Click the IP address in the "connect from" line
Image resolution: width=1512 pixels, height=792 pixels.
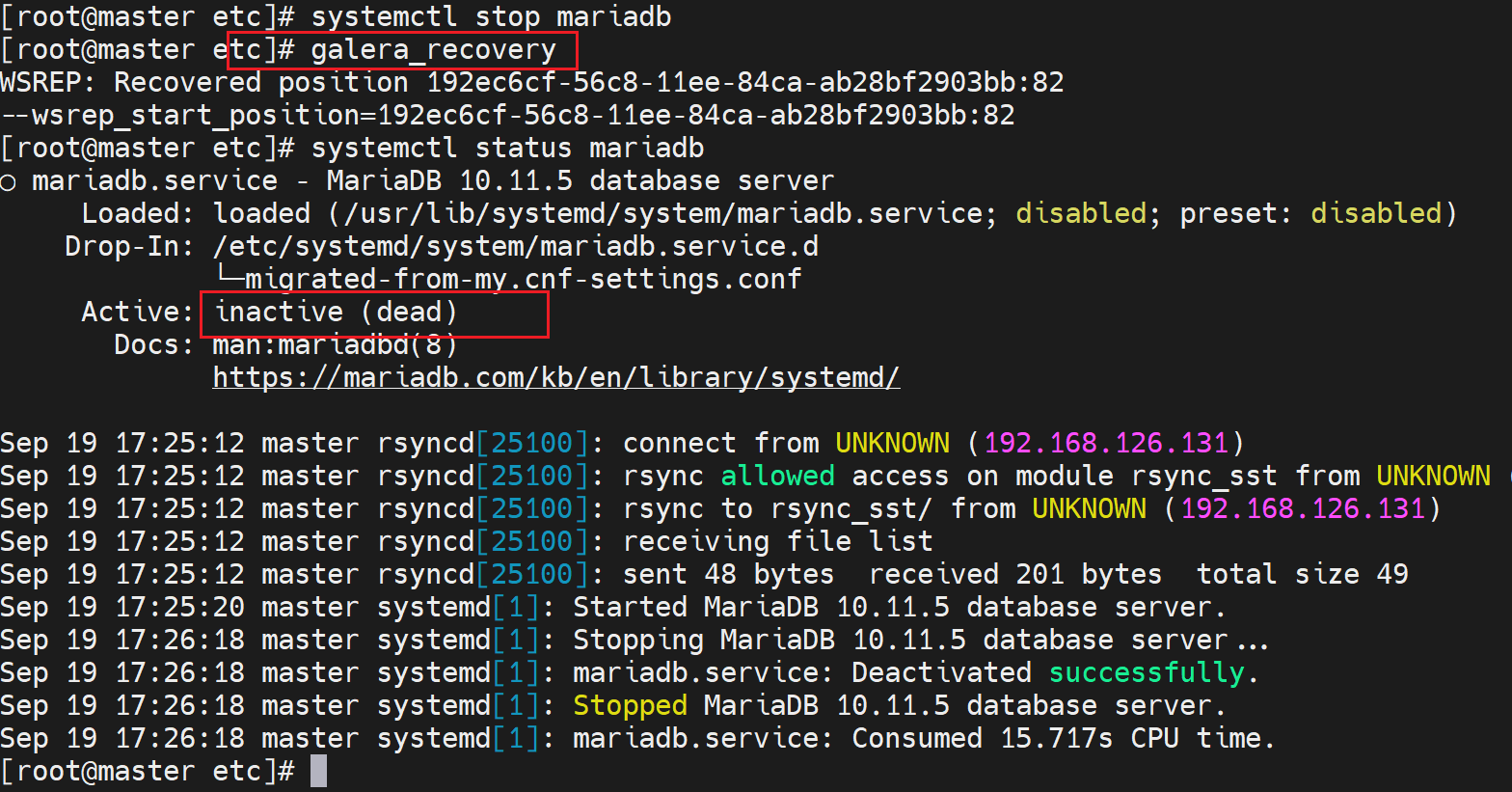[1106, 443]
